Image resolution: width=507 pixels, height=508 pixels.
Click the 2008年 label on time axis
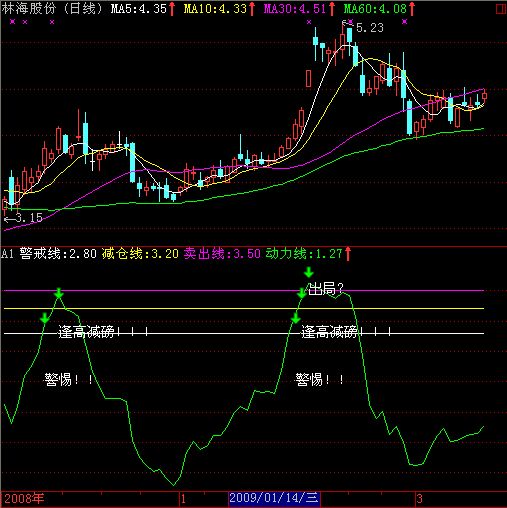24,499
